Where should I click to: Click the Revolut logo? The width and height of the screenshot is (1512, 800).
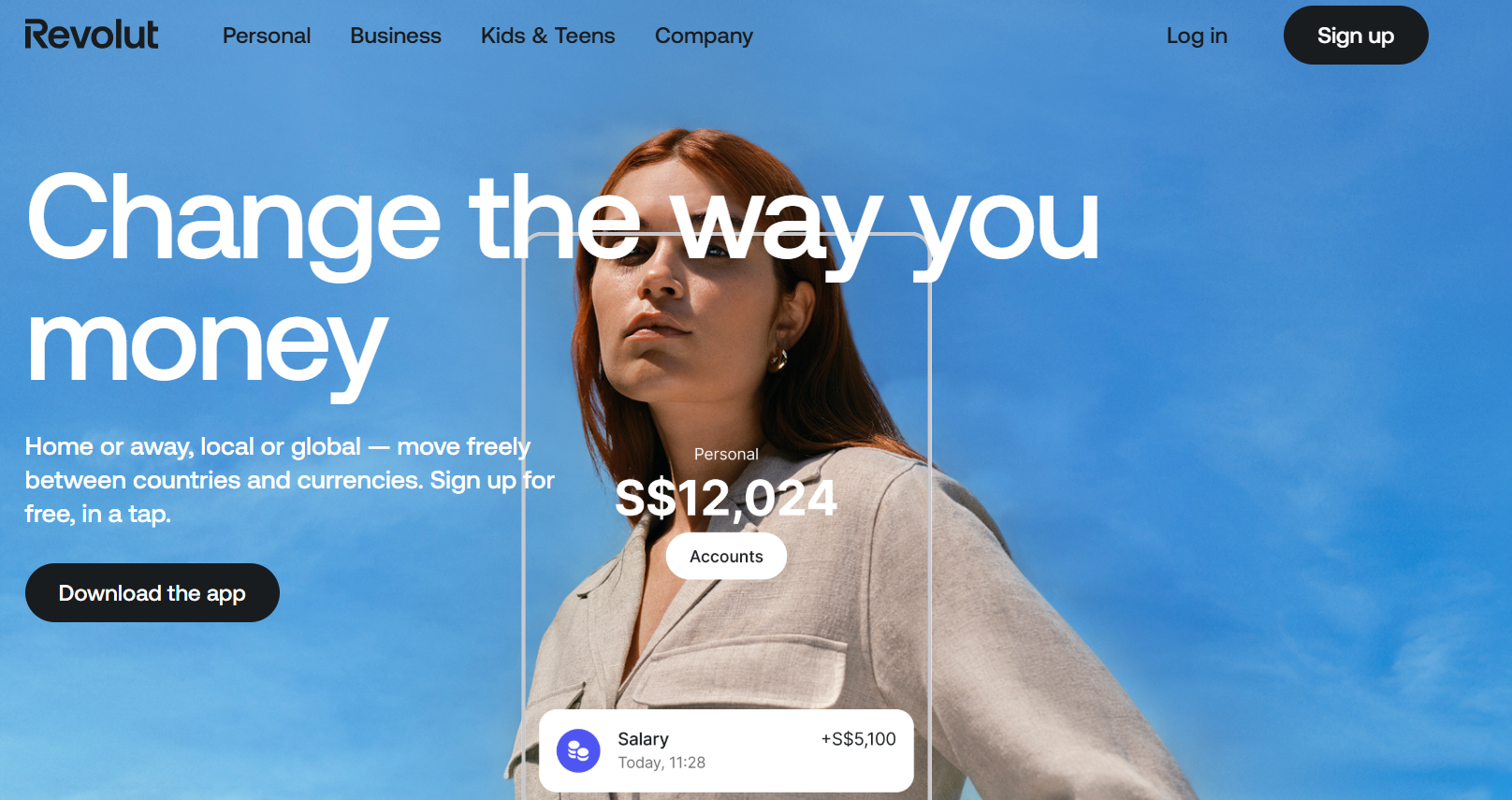pyautogui.click(x=92, y=35)
